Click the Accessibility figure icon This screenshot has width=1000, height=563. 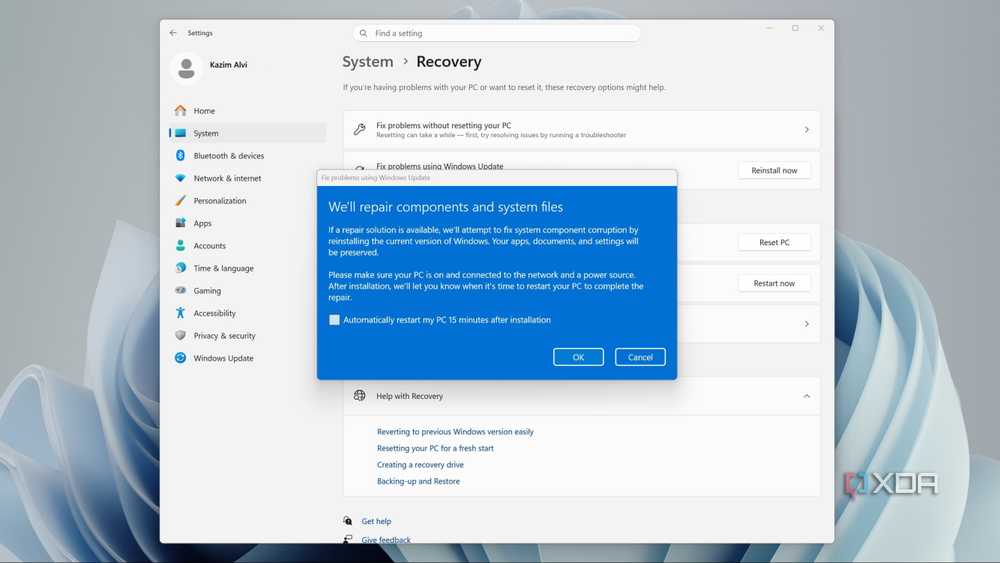pyautogui.click(x=180, y=313)
